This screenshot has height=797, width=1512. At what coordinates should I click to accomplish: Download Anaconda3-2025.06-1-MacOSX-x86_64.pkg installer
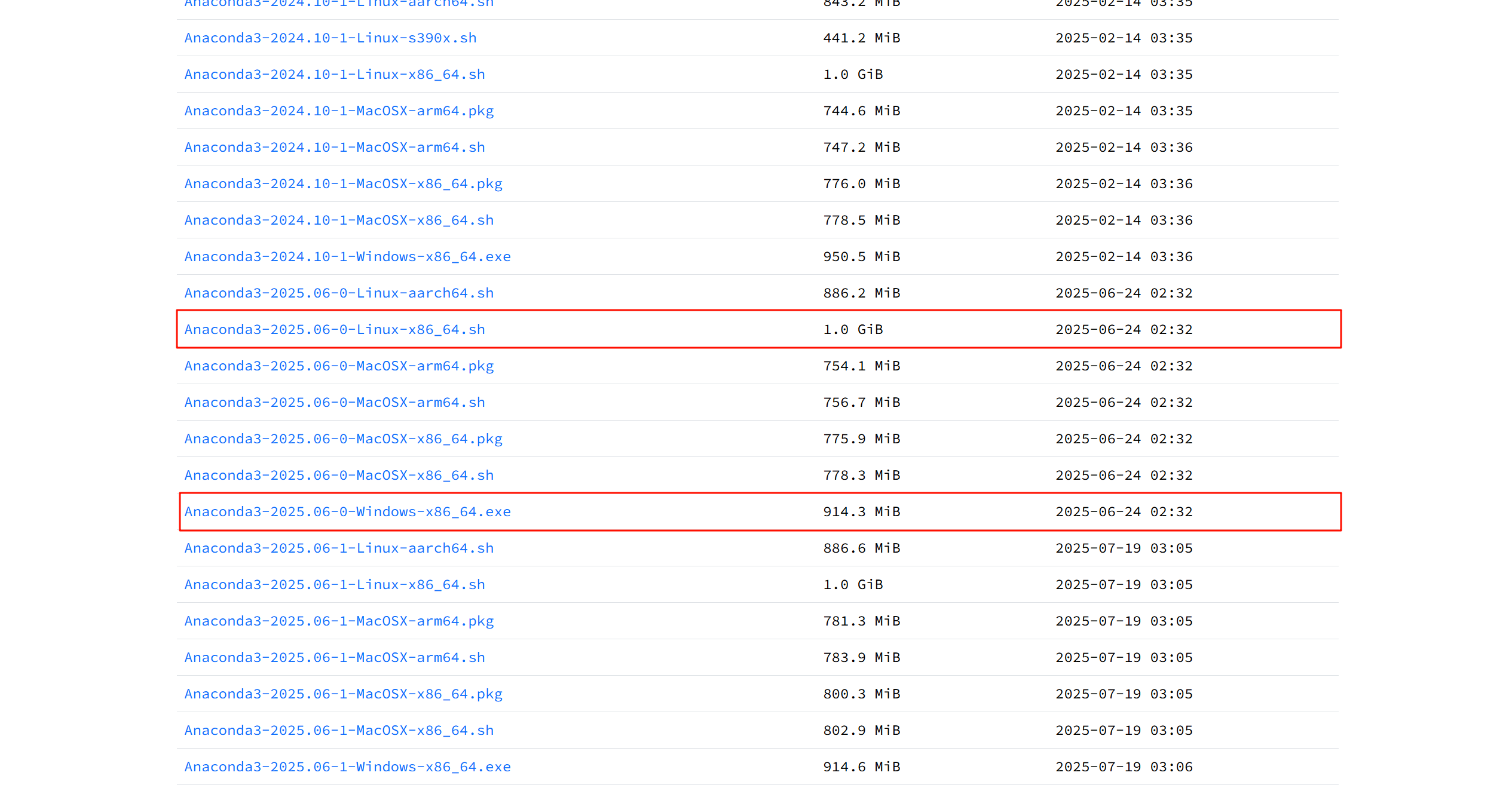tap(343, 694)
